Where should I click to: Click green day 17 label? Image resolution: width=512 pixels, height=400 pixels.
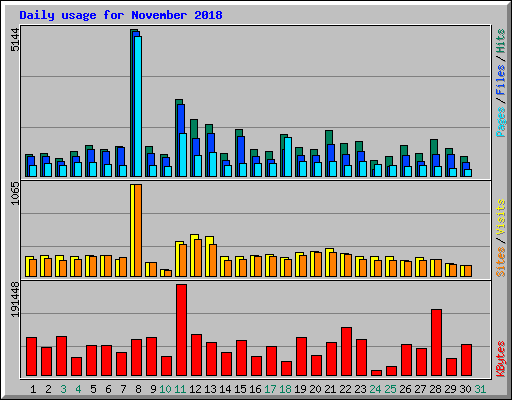tap(270, 389)
